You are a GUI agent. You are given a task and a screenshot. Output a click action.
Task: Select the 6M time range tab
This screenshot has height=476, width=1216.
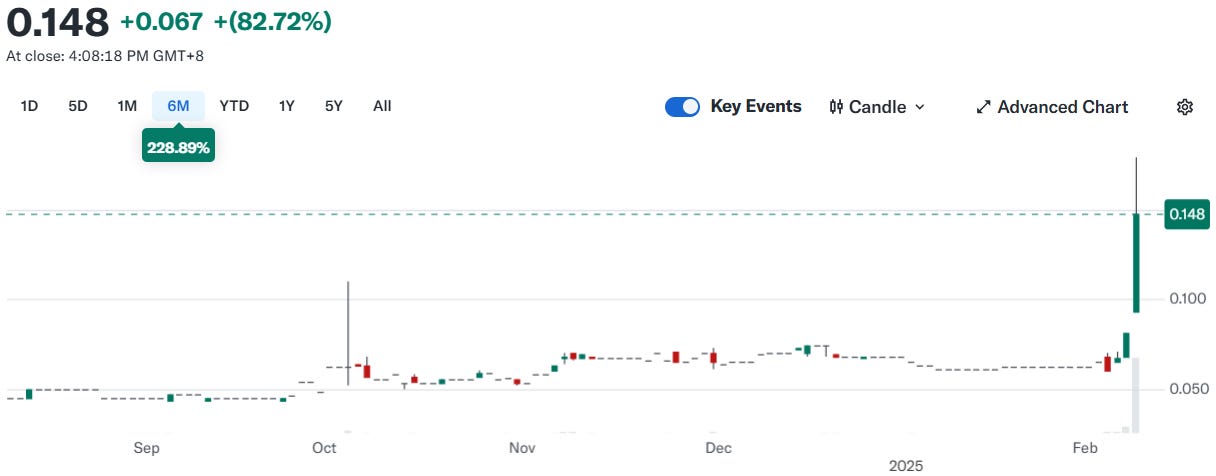coord(178,106)
